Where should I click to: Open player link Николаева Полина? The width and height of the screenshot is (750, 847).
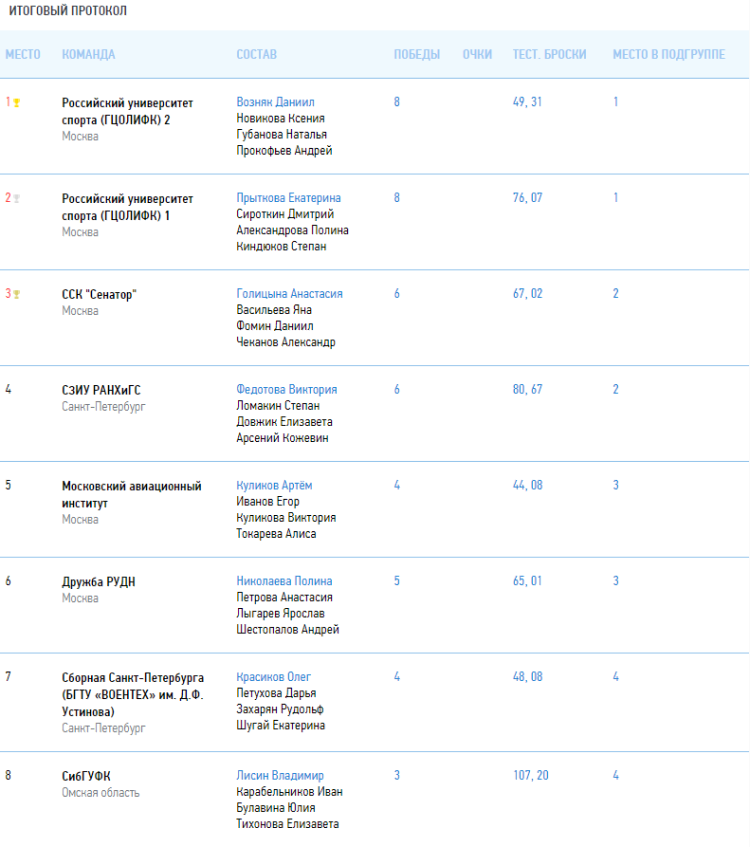pyautogui.click(x=284, y=581)
